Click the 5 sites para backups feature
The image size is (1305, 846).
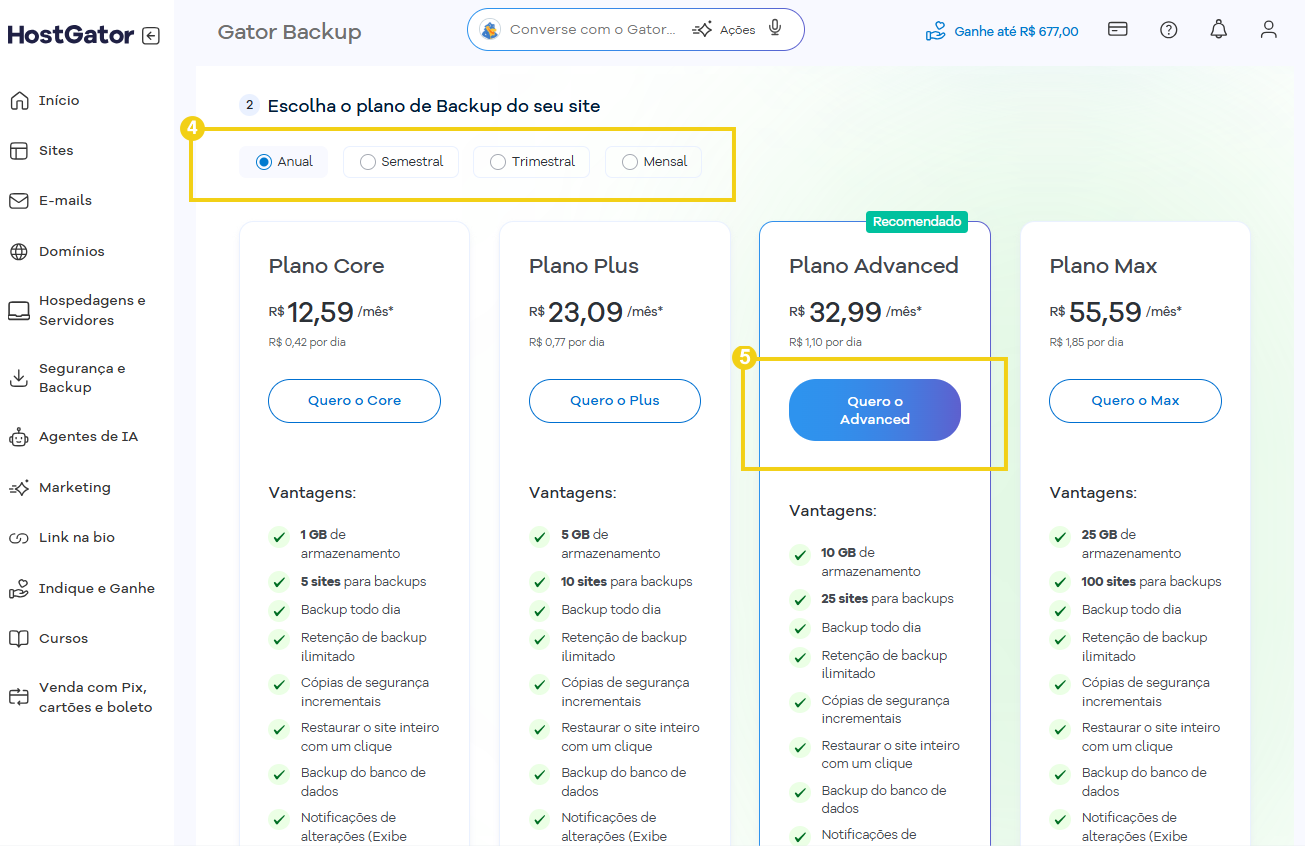(x=363, y=581)
